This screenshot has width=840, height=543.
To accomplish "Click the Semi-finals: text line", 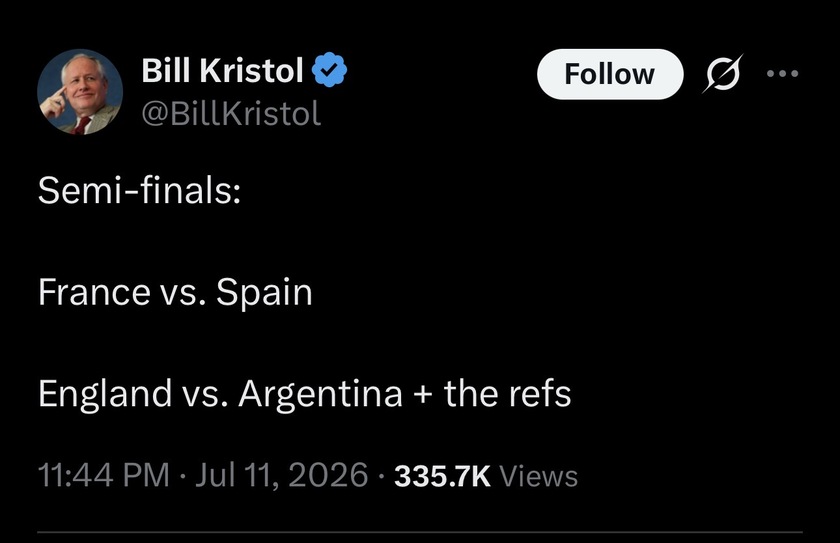I will coord(139,190).
